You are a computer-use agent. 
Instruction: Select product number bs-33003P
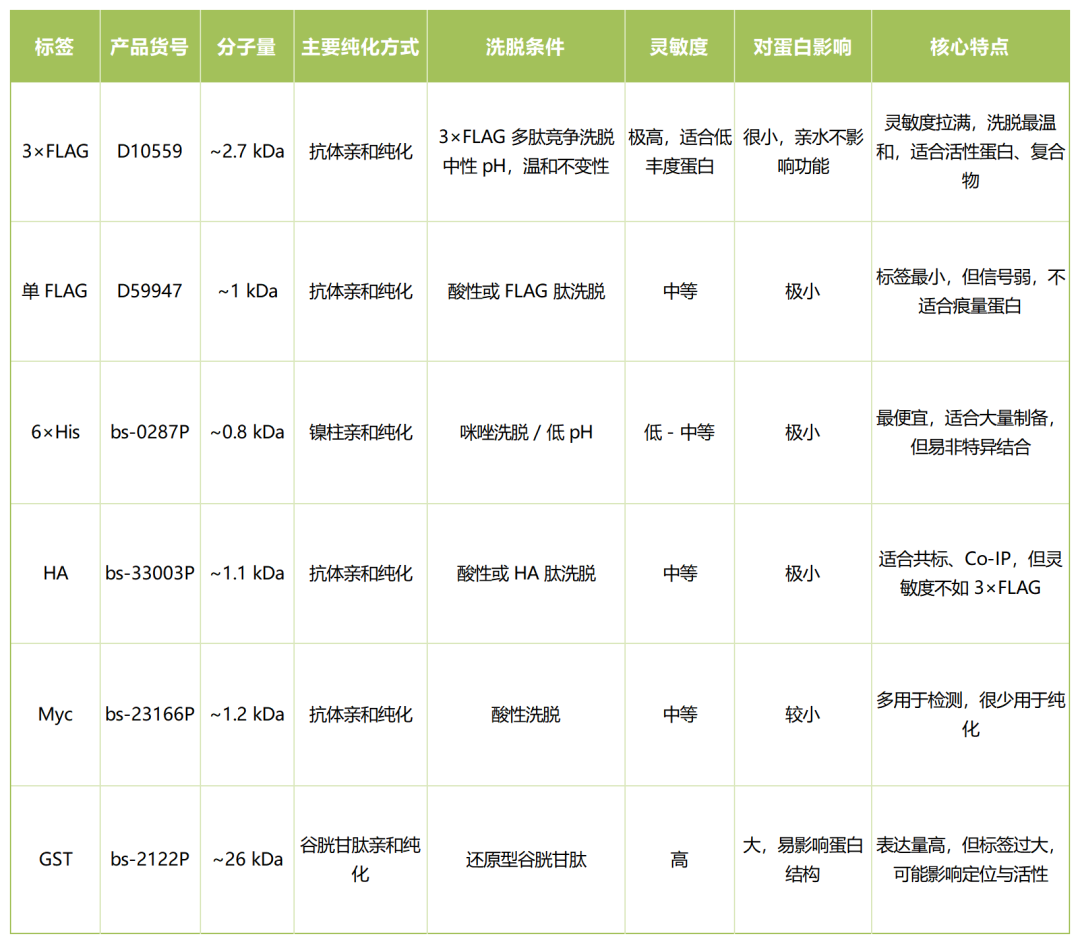(149, 574)
